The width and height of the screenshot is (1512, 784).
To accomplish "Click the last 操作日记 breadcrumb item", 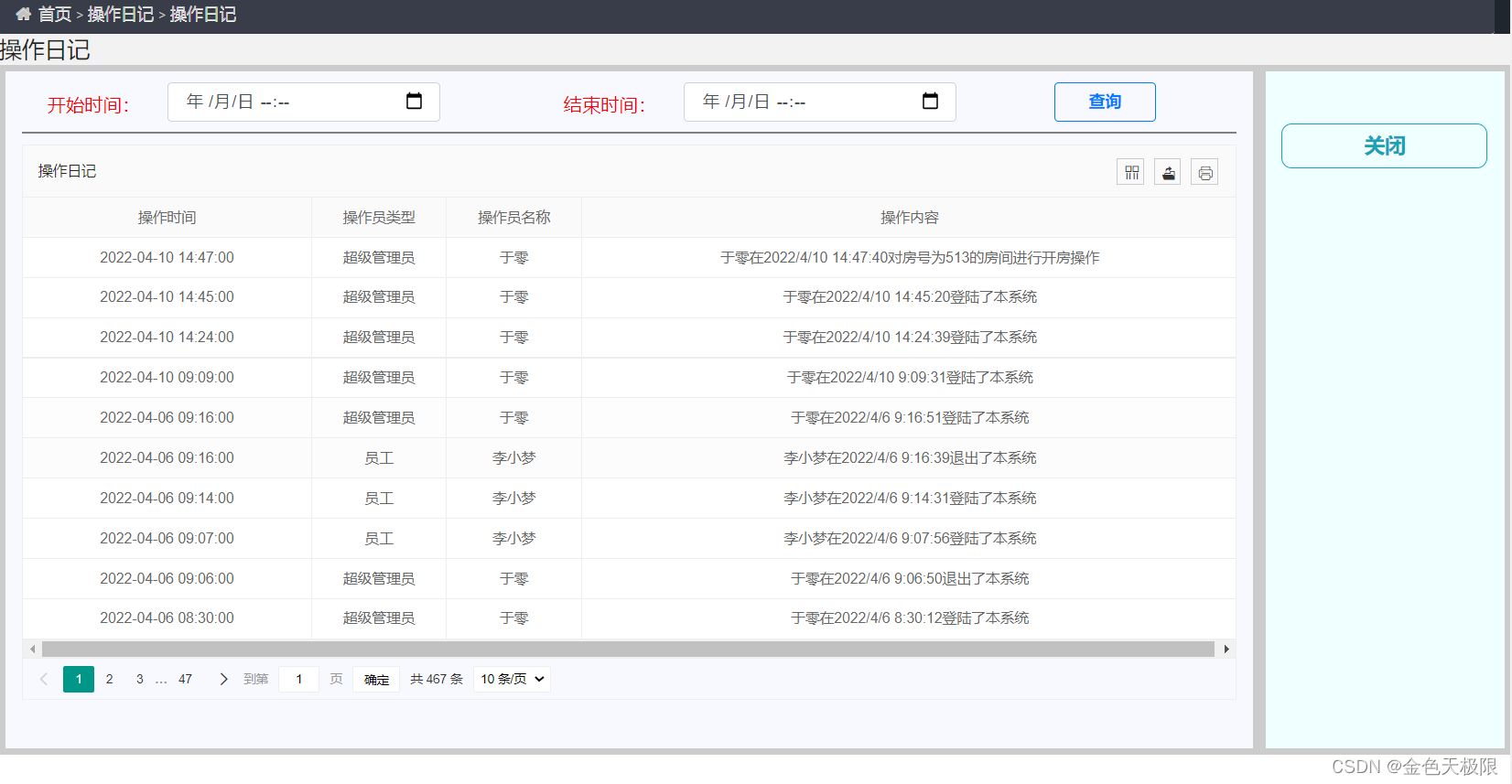I will 203,14.
